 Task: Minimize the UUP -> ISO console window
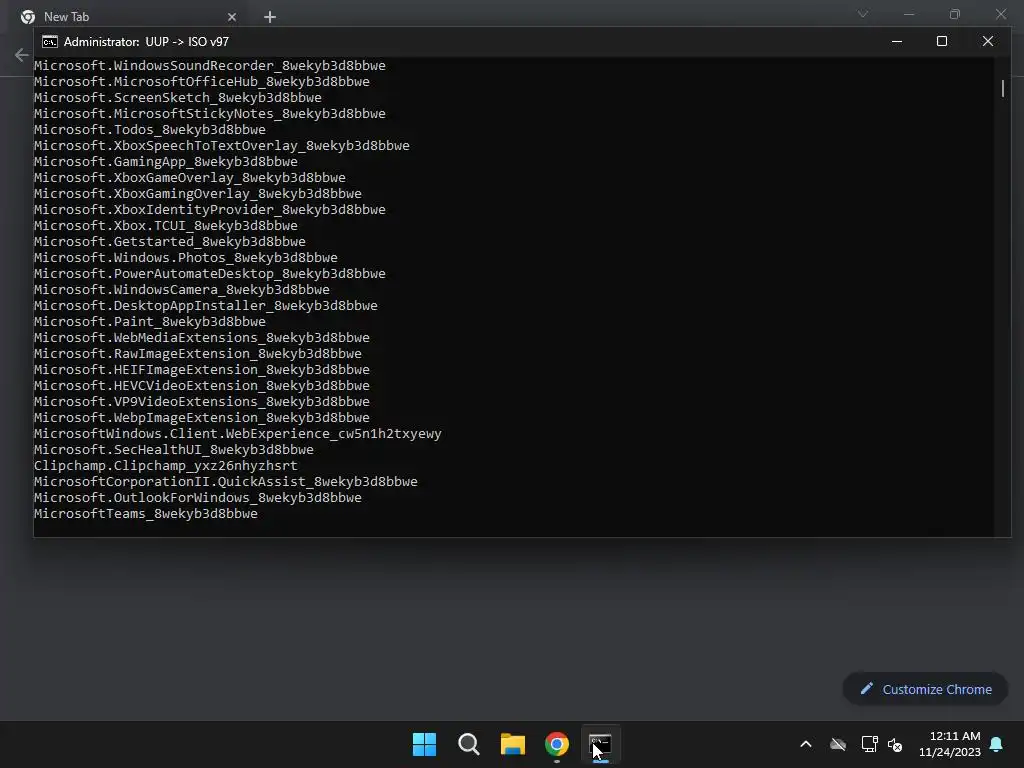897,41
